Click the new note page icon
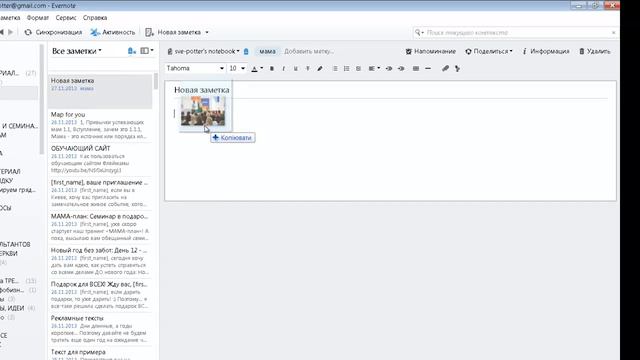Image resolution: width=640 pixels, height=360 pixels. coord(149,32)
